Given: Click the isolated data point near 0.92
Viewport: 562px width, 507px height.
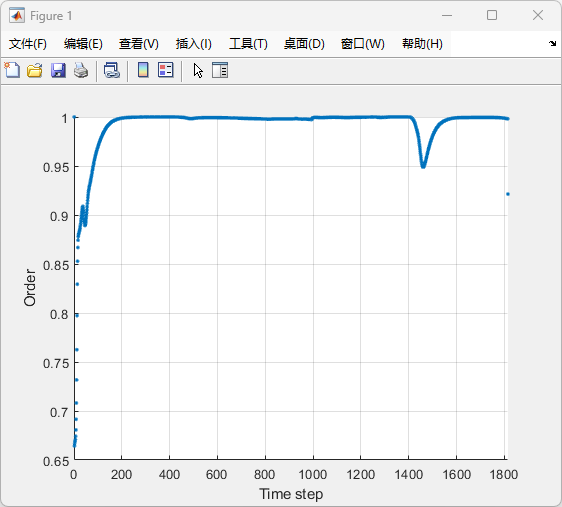Looking at the screenshot, I should click(x=508, y=194).
